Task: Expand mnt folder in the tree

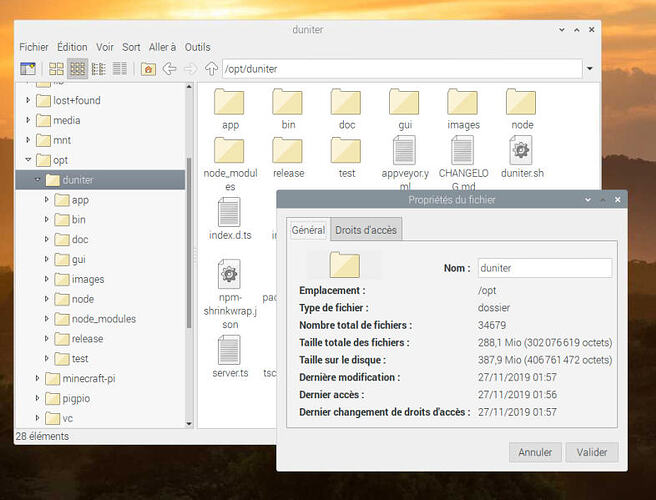Action: (x=28, y=140)
